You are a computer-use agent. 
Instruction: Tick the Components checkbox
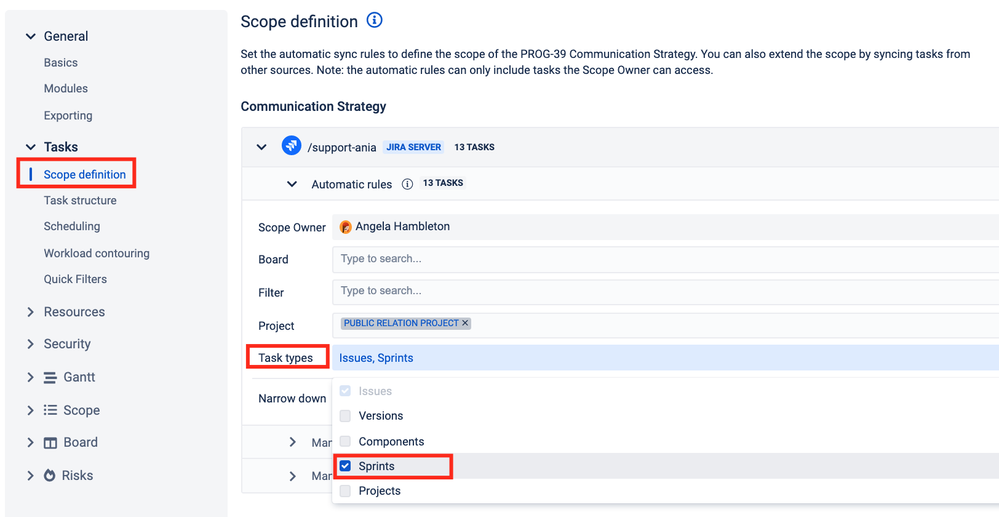pyautogui.click(x=345, y=442)
